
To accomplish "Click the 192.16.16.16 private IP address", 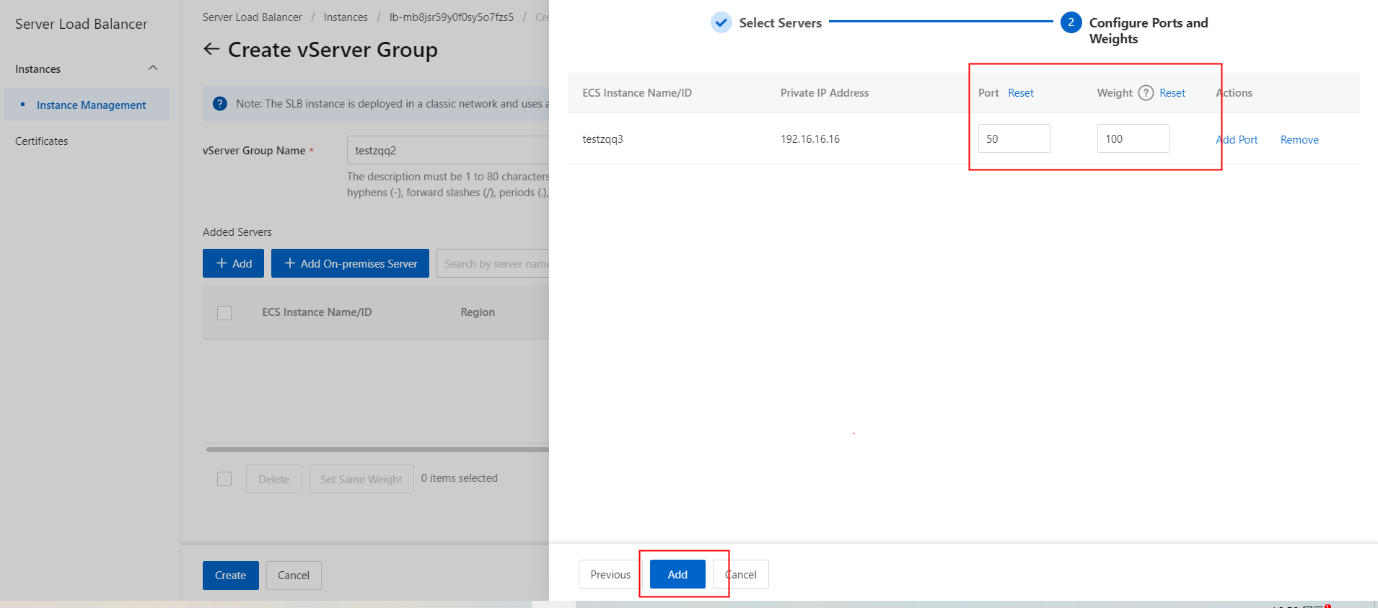I will (x=810, y=140).
